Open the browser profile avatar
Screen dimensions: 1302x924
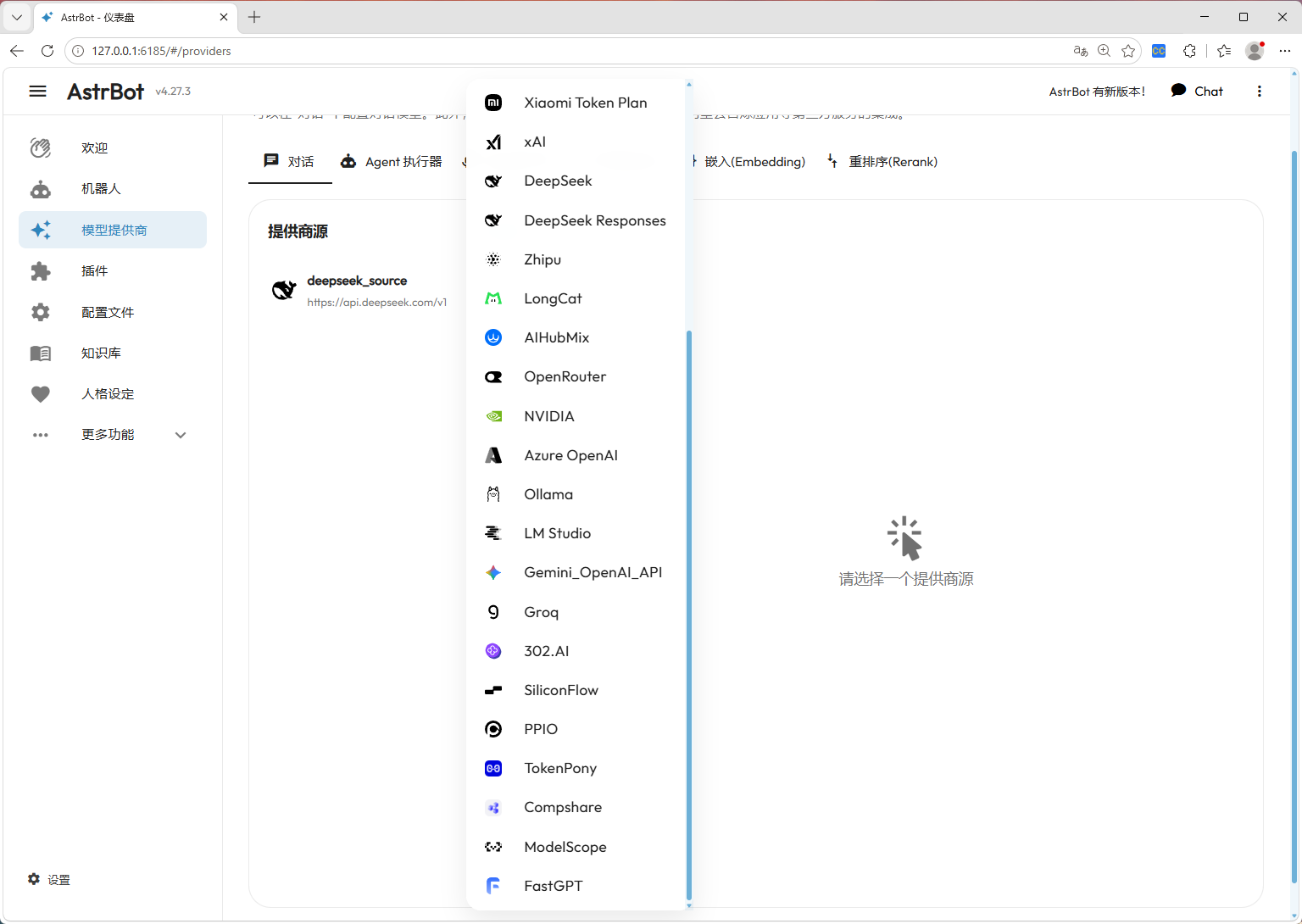(1255, 51)
